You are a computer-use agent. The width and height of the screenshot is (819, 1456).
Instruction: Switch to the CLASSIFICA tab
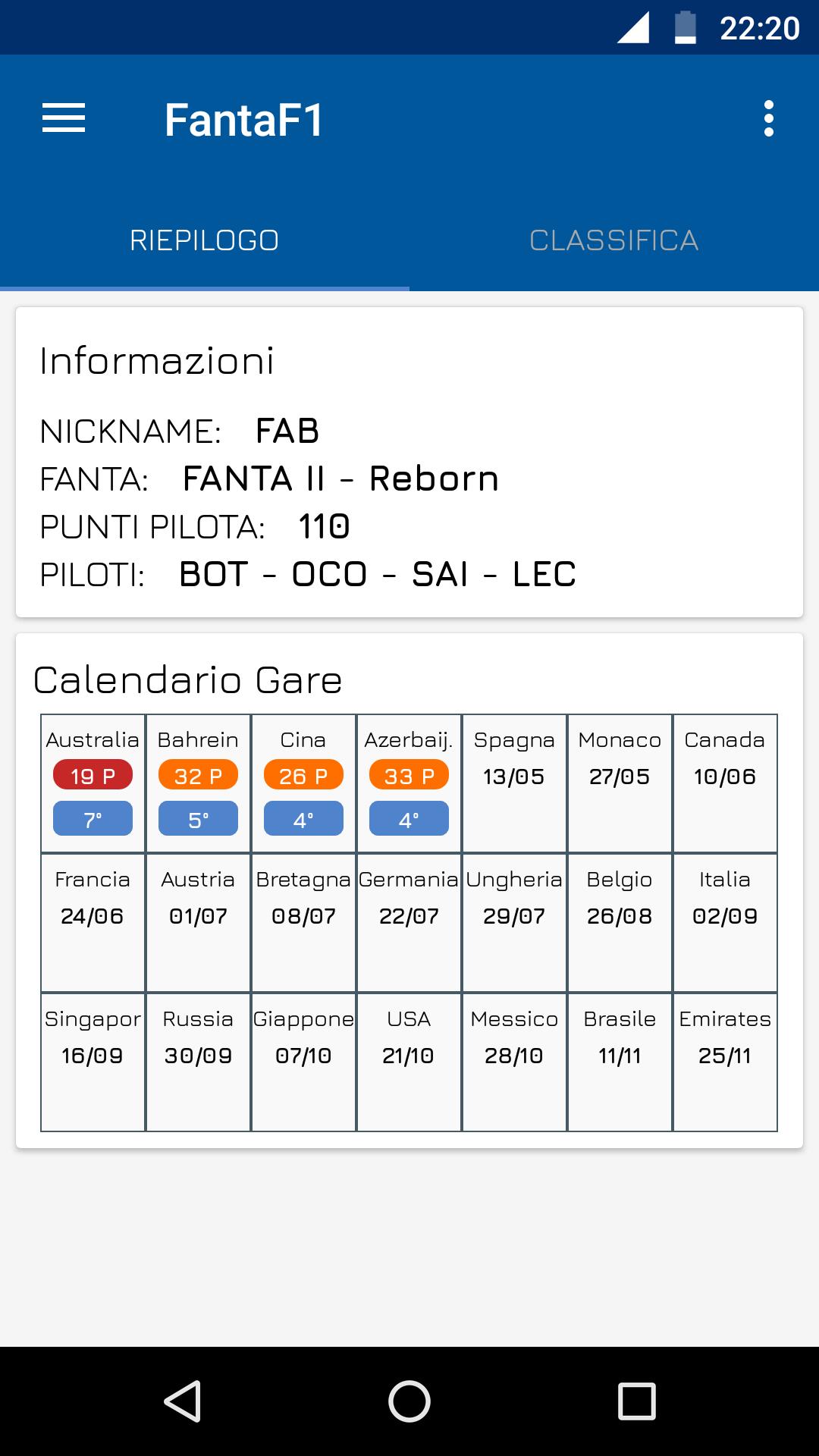(x=614, y=240)
